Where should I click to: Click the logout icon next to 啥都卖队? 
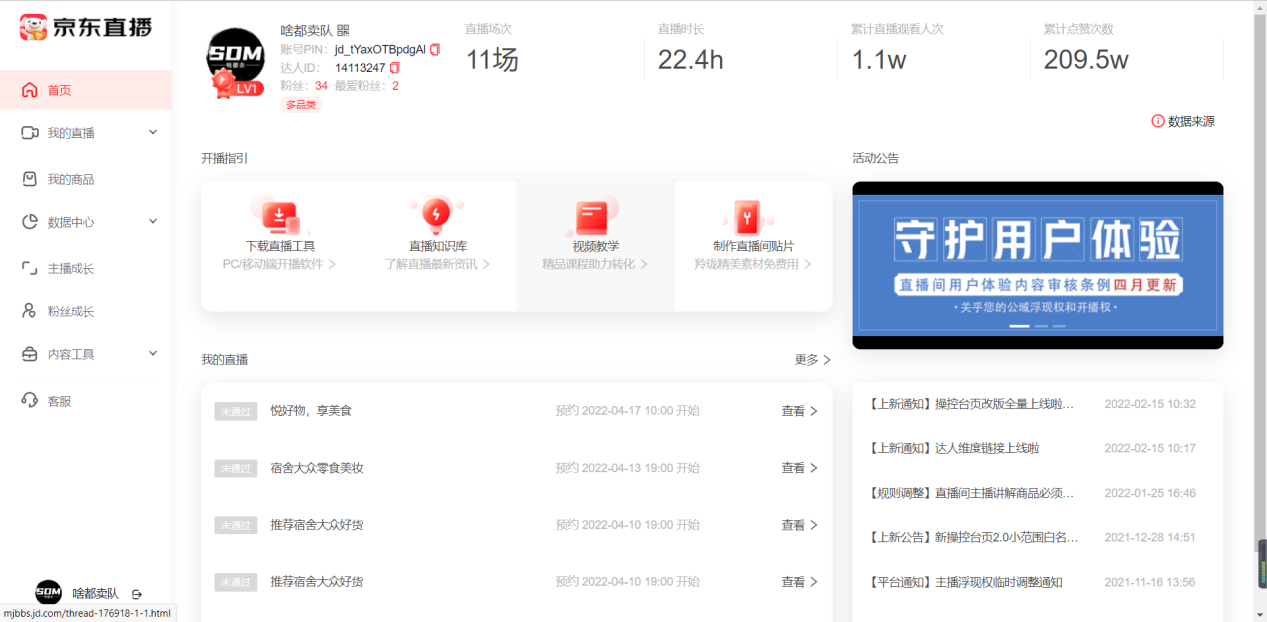click(137, 594)
